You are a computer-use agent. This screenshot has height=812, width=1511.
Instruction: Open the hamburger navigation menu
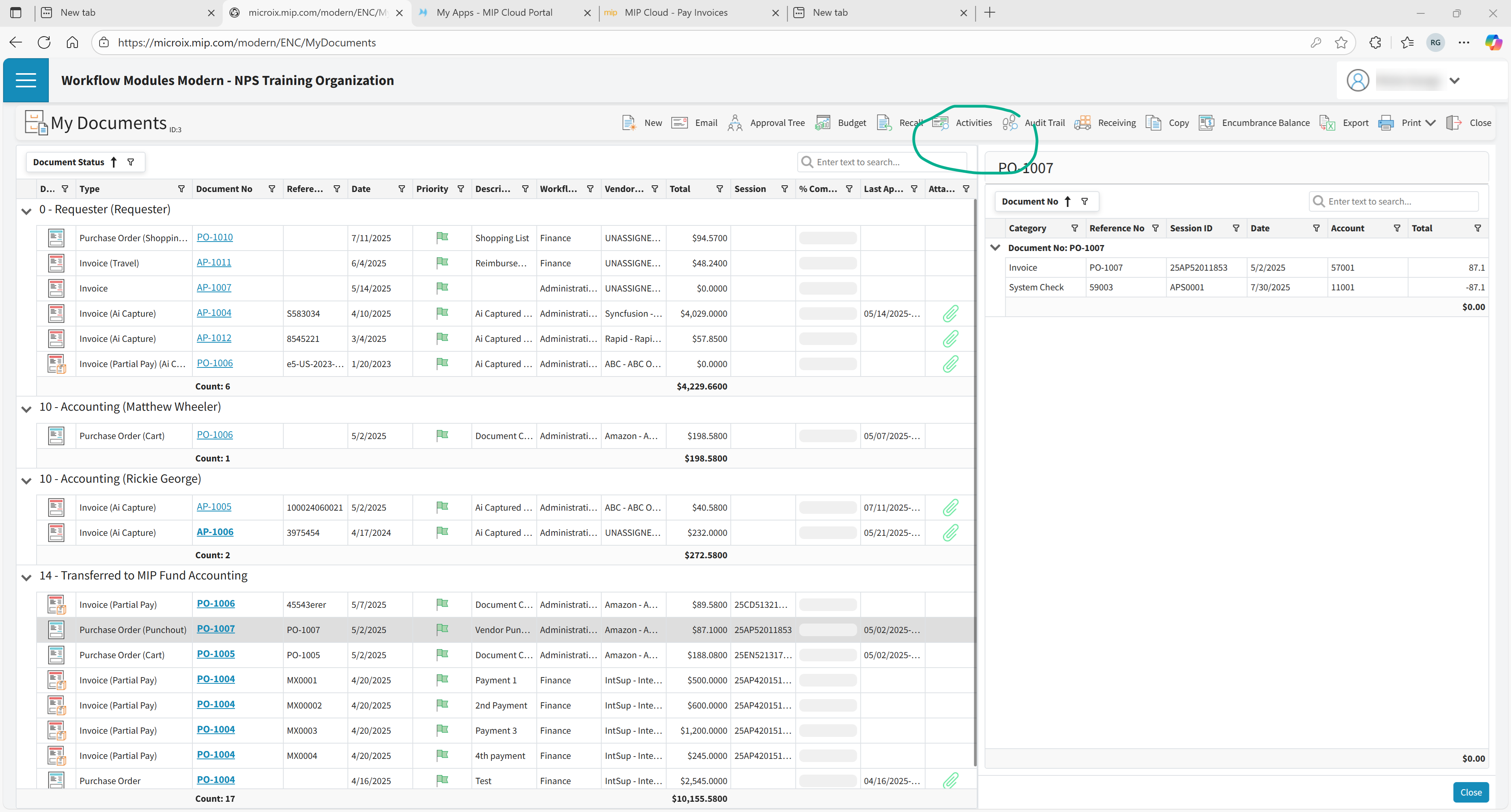(x=26, y=80)
